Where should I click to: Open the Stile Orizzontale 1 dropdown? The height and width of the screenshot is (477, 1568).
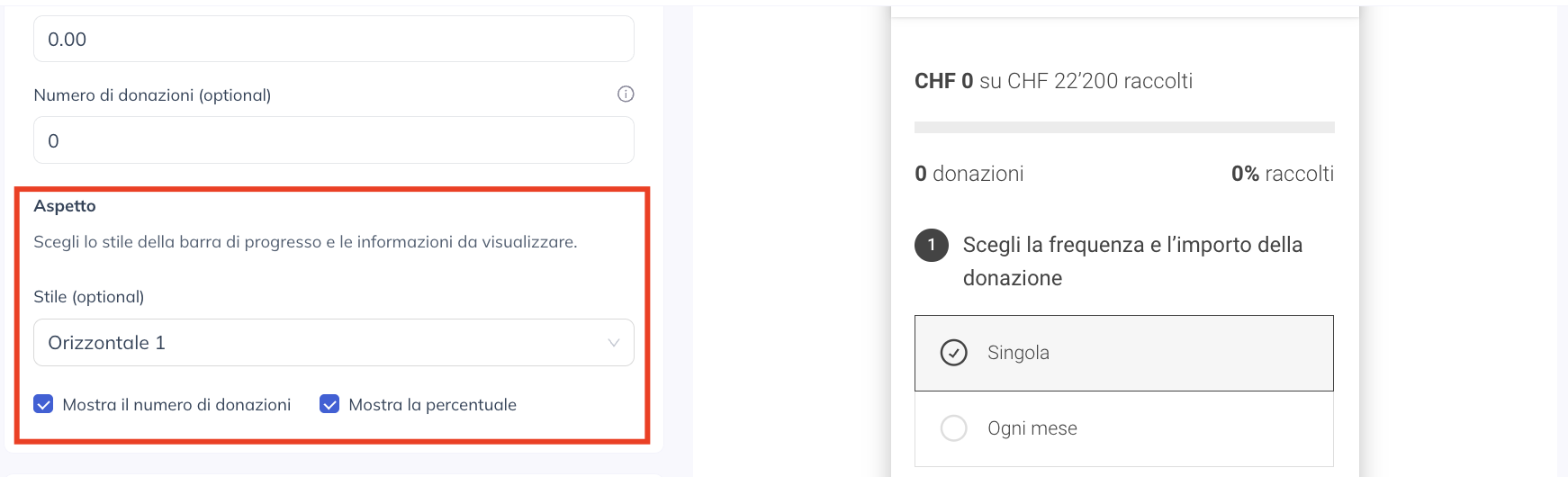334,343
